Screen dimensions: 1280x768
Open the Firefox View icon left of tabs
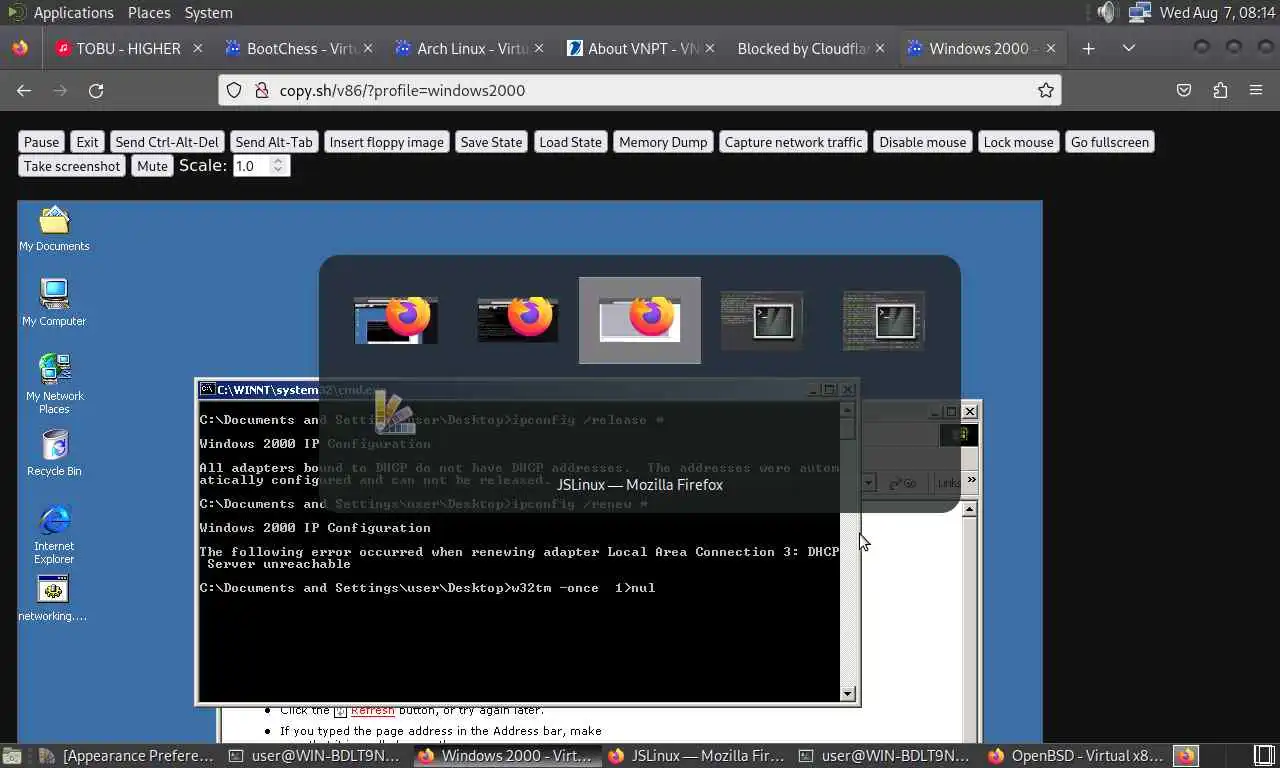pos(19,48)
